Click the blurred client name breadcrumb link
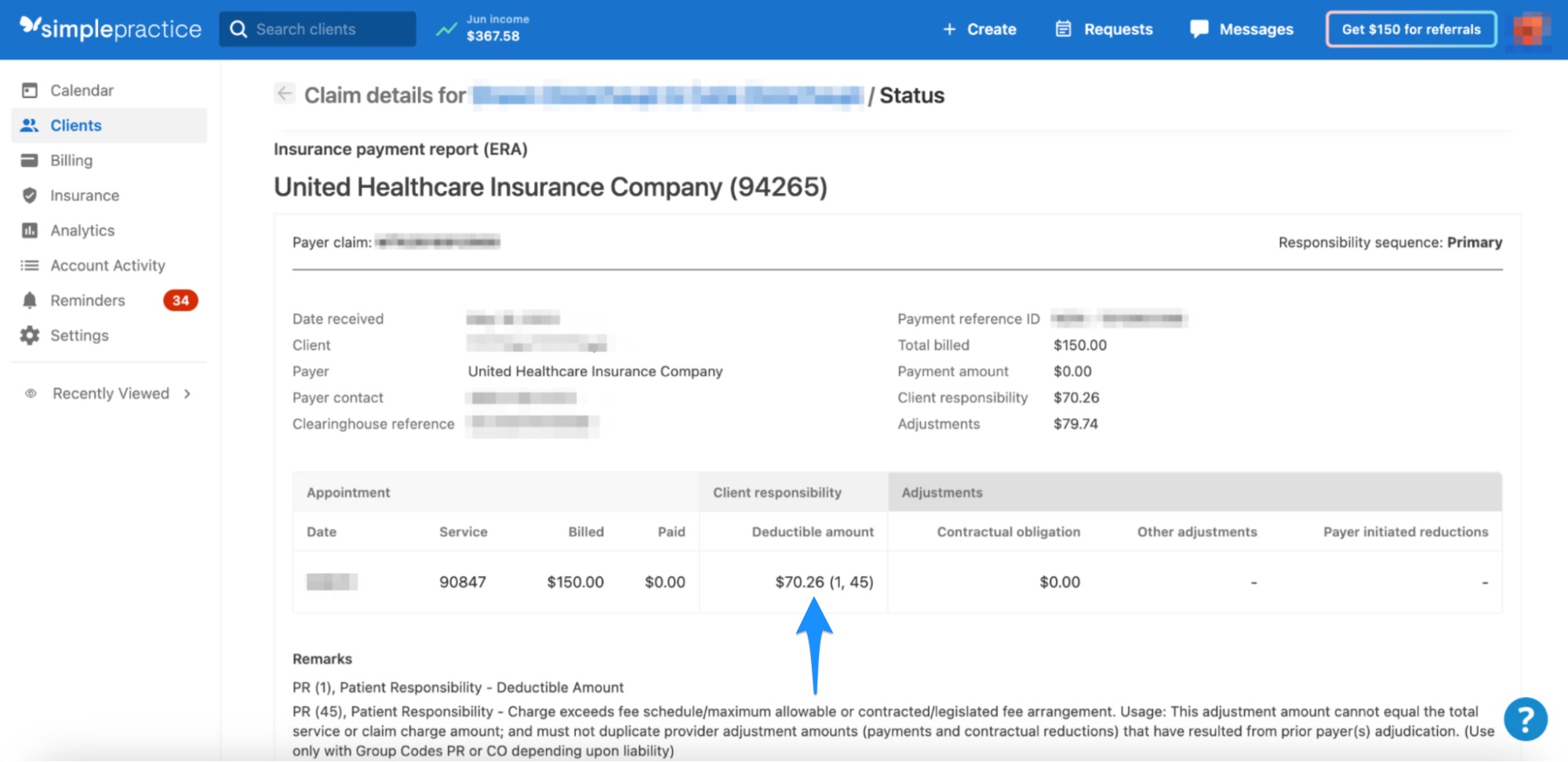The image size is (1568, 762). (668, 96)
